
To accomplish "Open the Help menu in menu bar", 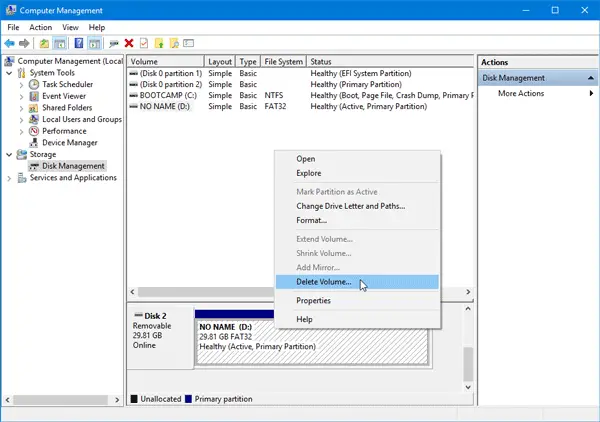I will pyautogui.click(x=97, y=28).
